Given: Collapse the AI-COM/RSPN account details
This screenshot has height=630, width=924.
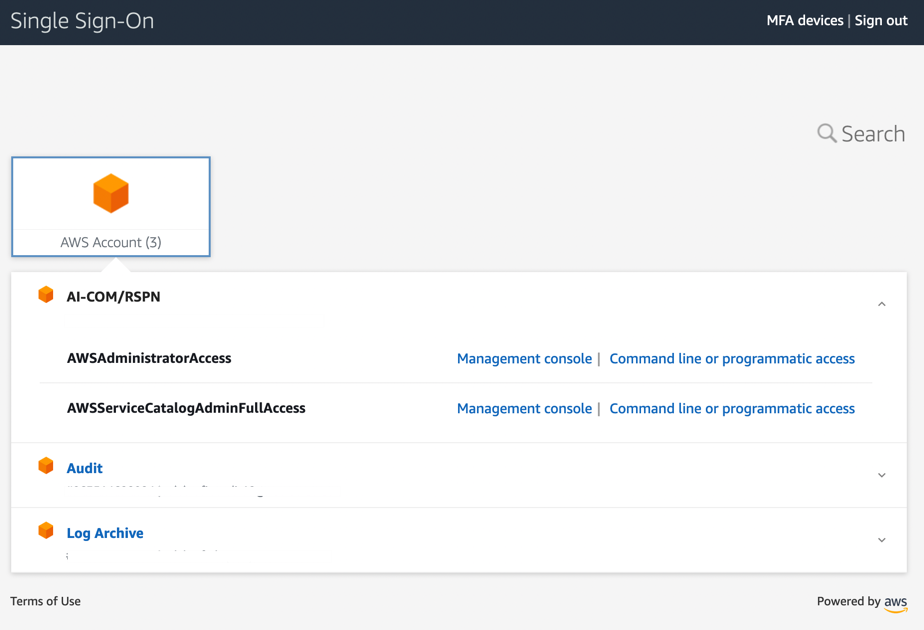Looking at the screenshot, I should click(x=881, y=302).
